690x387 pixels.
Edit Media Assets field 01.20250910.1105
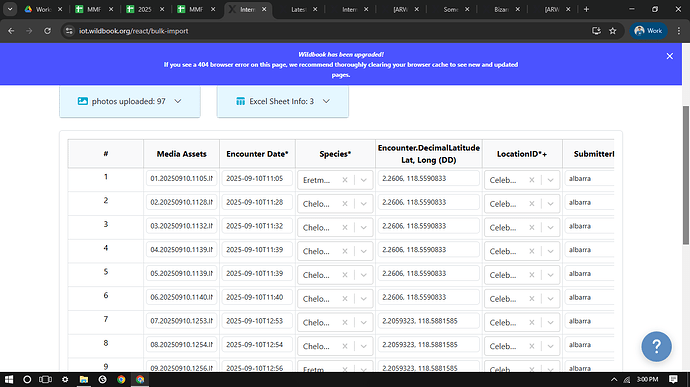(181, 178)
